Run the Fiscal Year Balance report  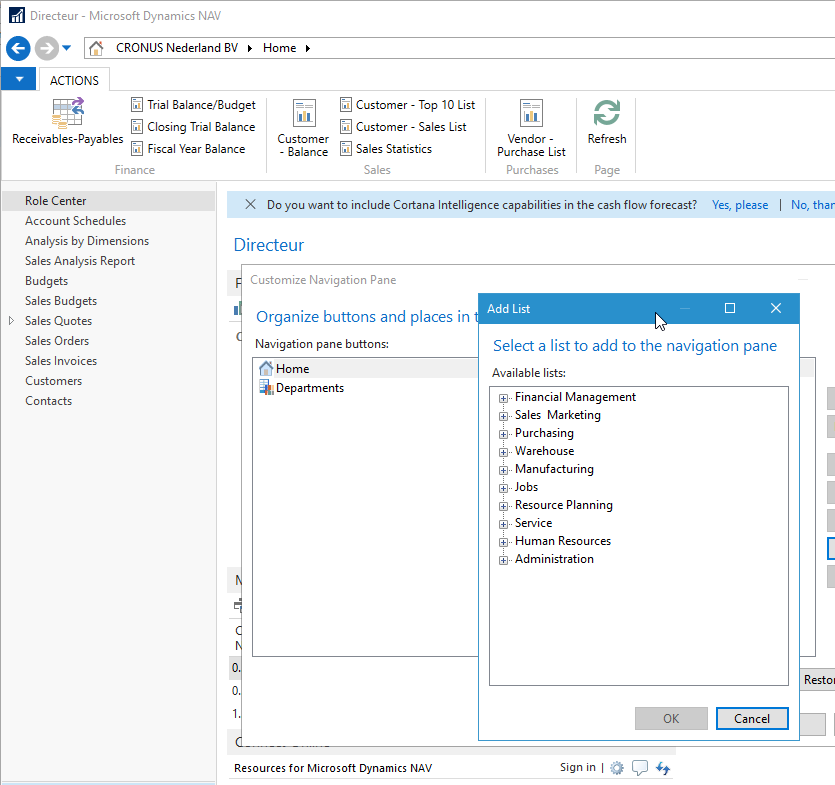click(188, 149)
